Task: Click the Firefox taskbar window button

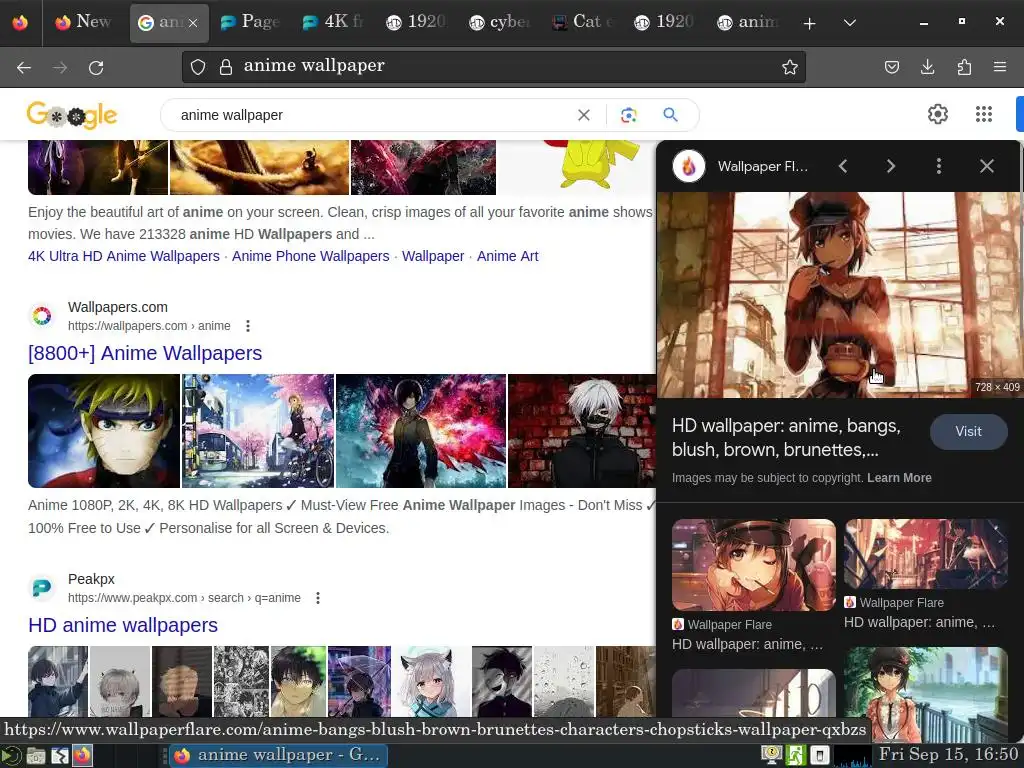Action: pyautogui.click(x=279, y=756)
